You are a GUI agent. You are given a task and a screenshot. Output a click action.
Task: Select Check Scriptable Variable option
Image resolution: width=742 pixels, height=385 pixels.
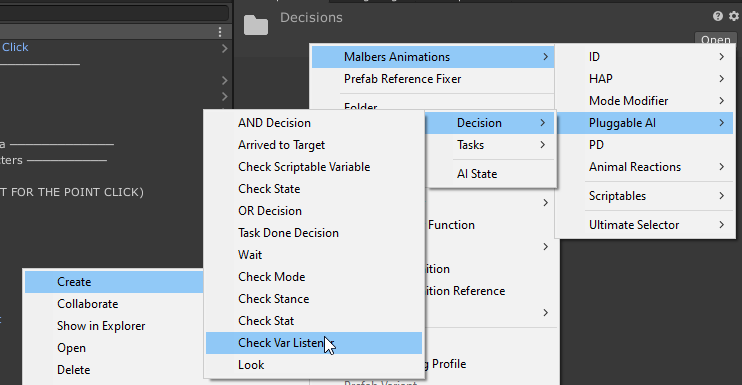(314, 167)
